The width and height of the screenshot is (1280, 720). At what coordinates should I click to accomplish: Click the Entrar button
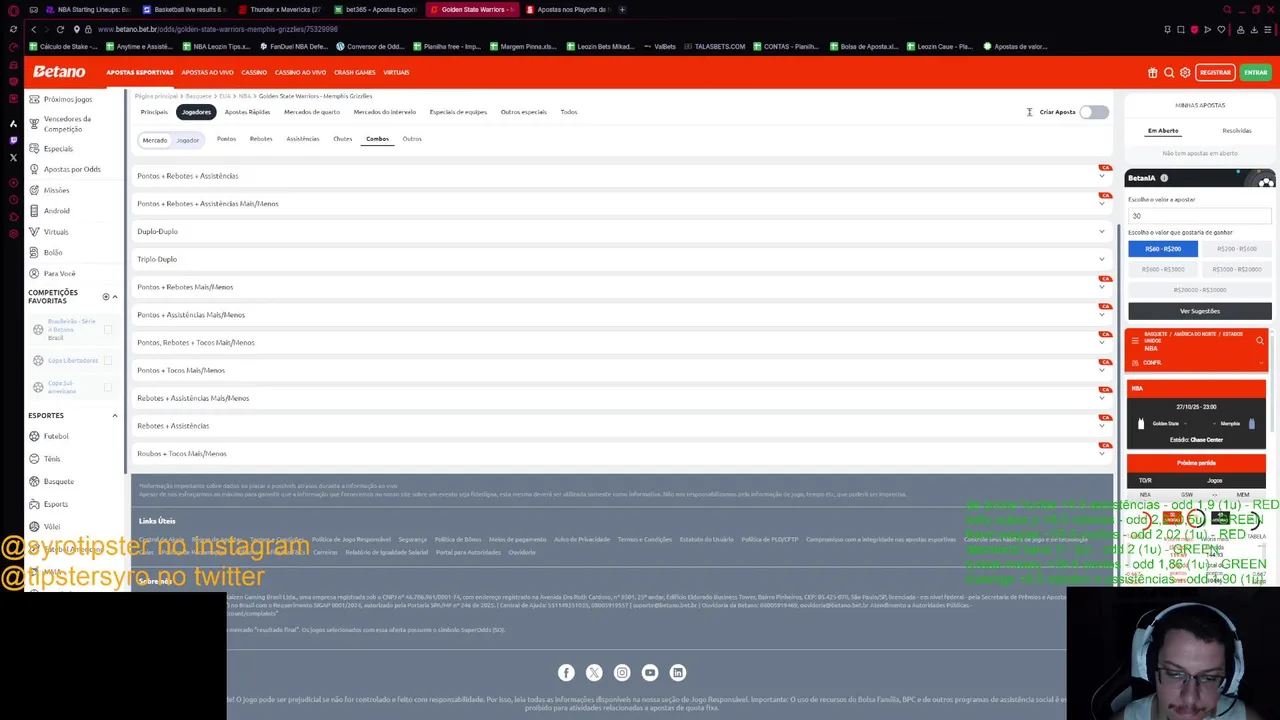pos(1255,72)
